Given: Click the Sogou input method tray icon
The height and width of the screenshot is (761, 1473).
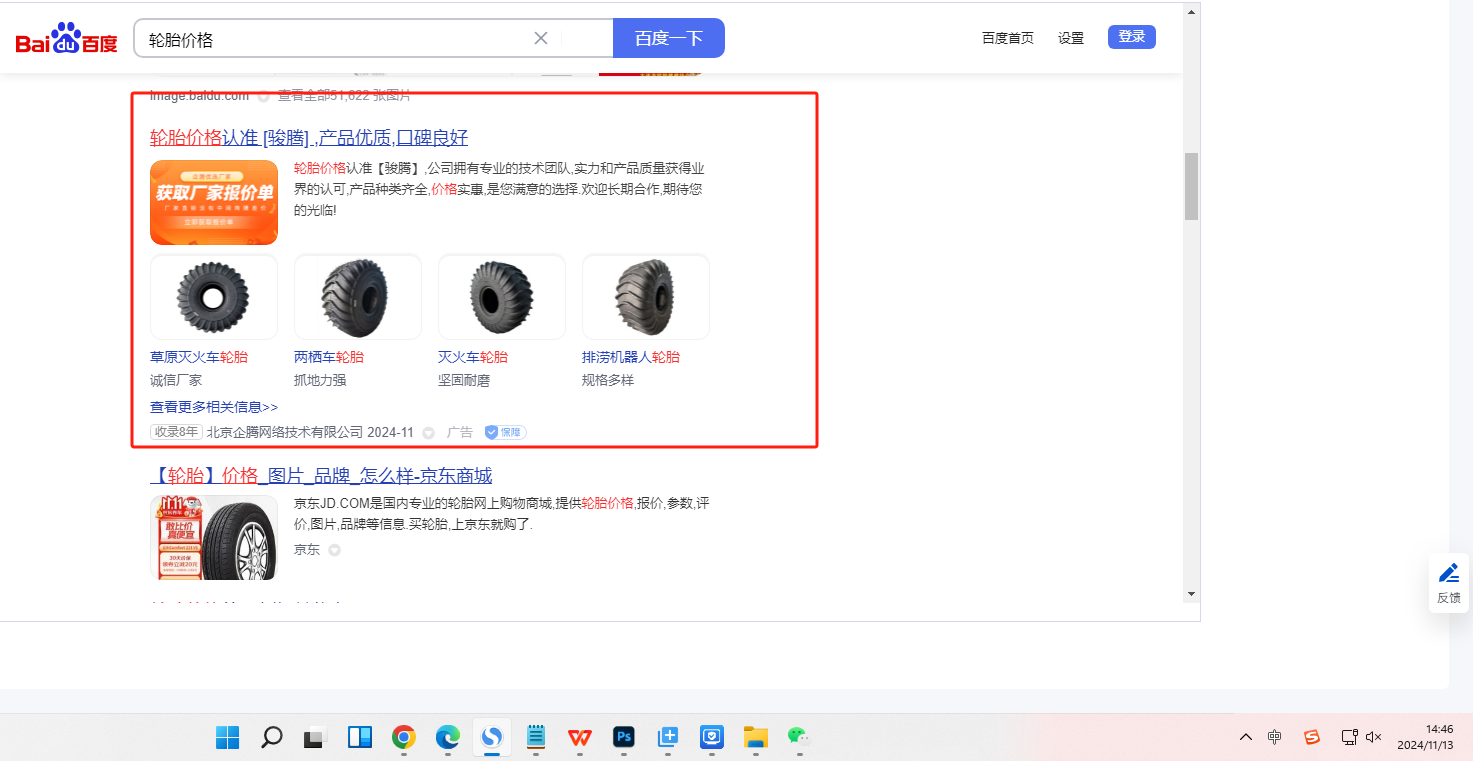Looking at the screenshot, I should (x=1312, y=737).
